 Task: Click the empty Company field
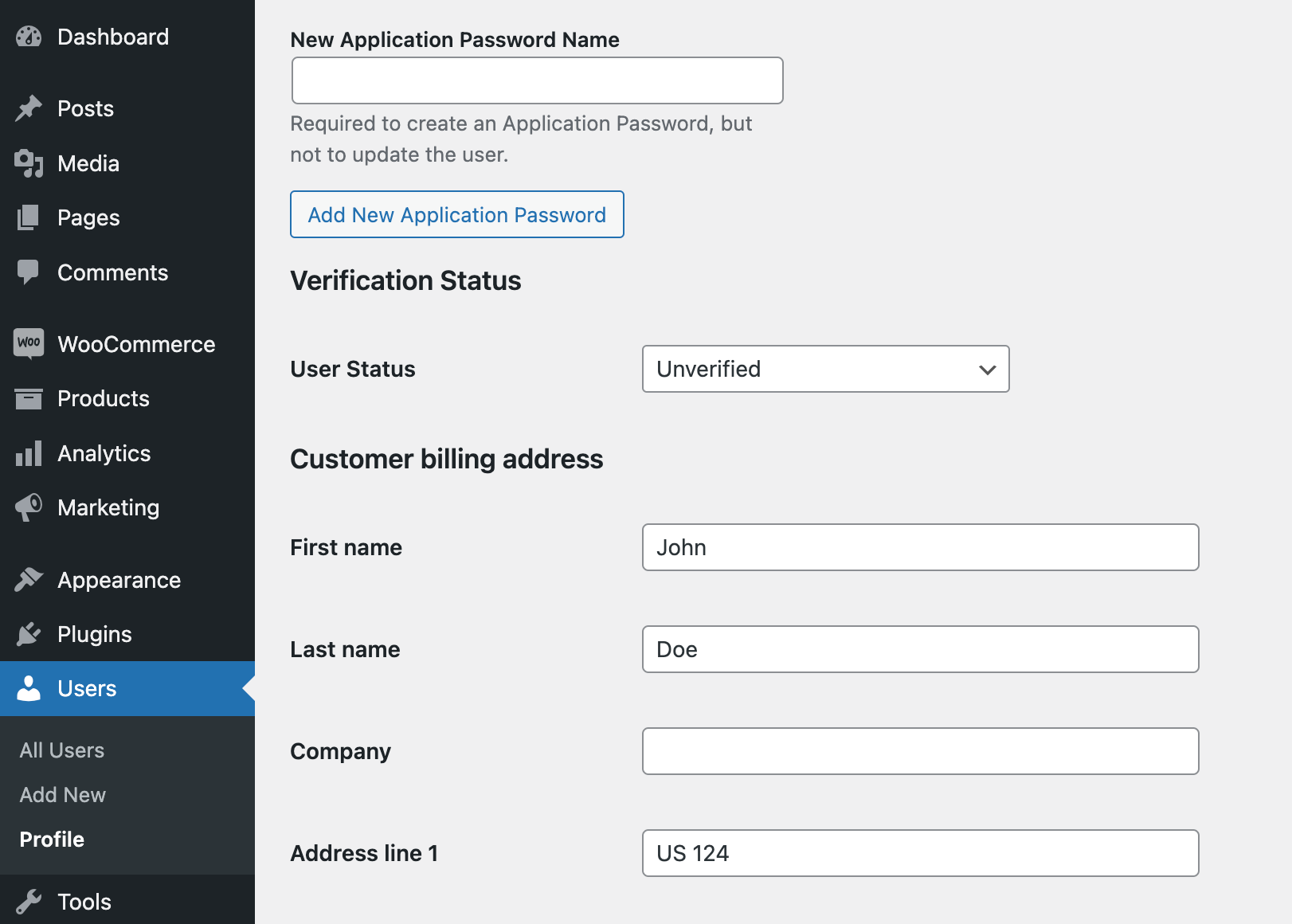tap(920, 751)
